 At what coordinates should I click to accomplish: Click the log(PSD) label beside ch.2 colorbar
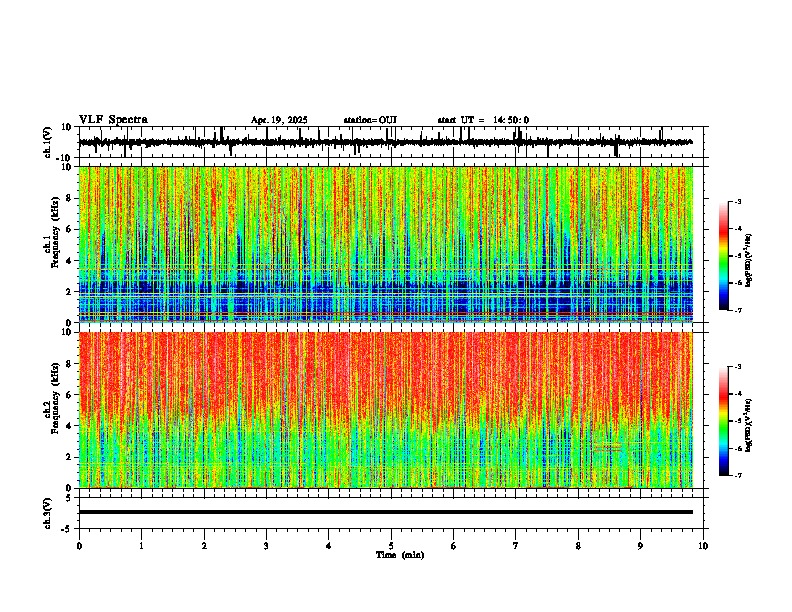tap(749, 426)
